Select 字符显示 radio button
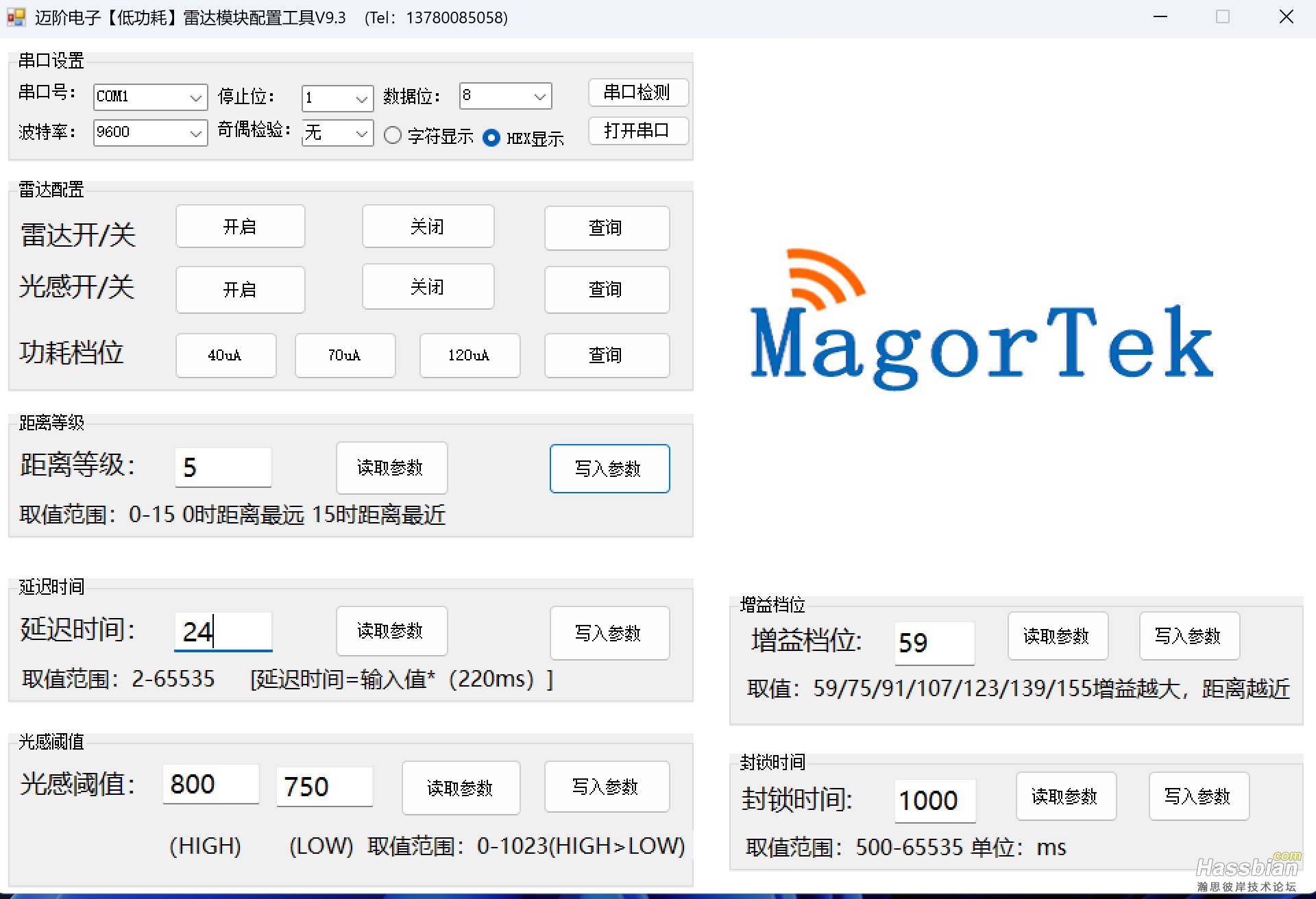Image resolution: width=1316 pixels, height=899 pixels. point(393,136)
